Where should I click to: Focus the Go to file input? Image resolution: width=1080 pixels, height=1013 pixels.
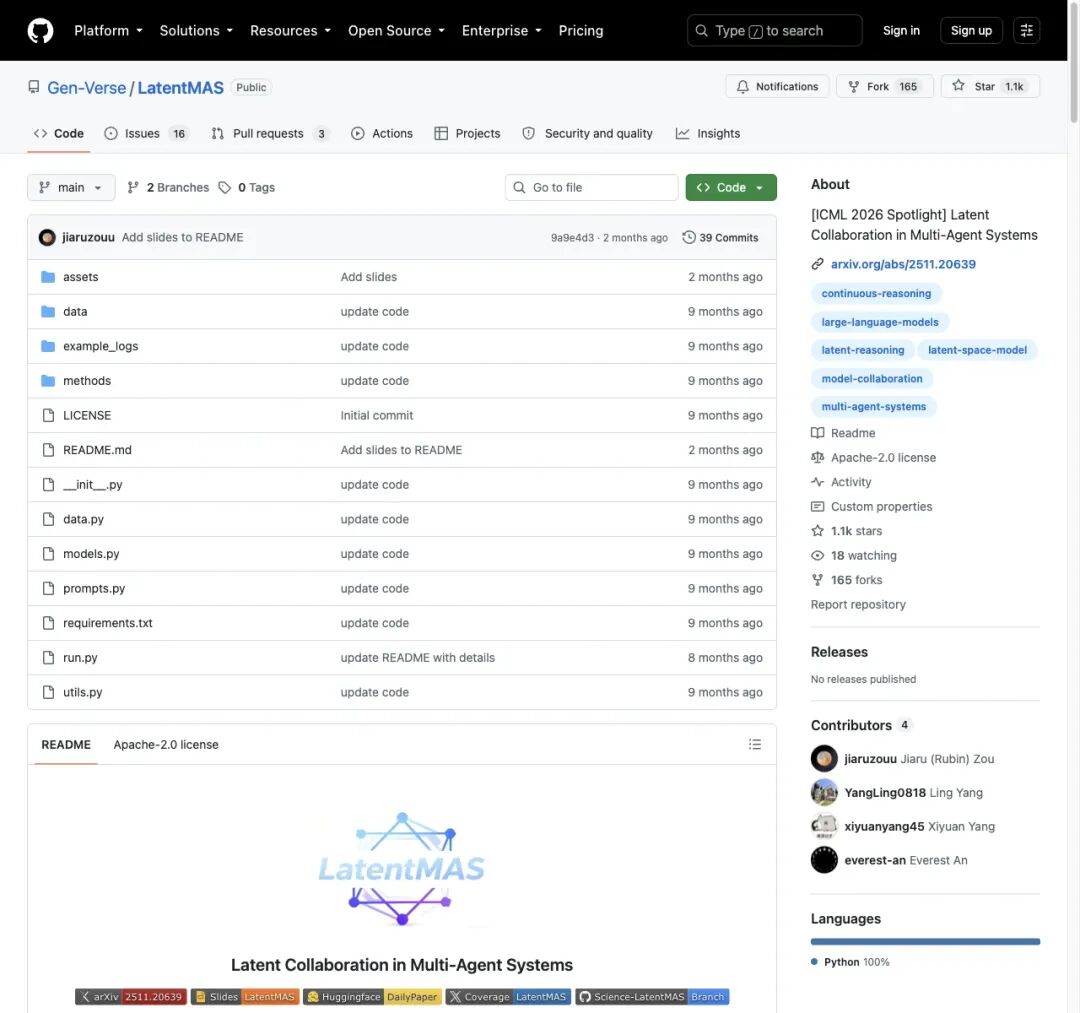pyautogui.click(x=592, y=187)
